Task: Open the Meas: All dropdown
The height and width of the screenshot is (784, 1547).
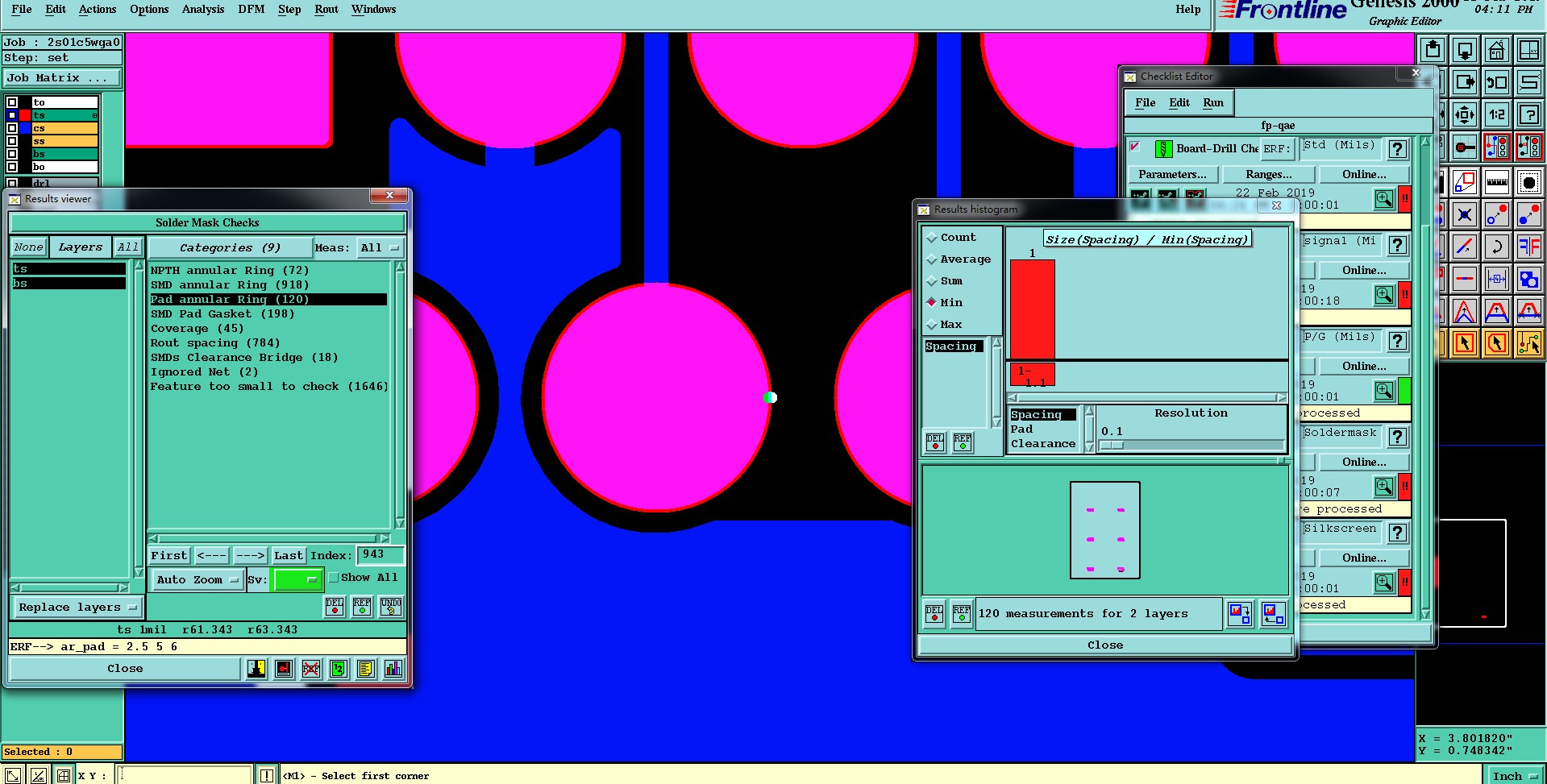Action: click(x=381, y=247)
